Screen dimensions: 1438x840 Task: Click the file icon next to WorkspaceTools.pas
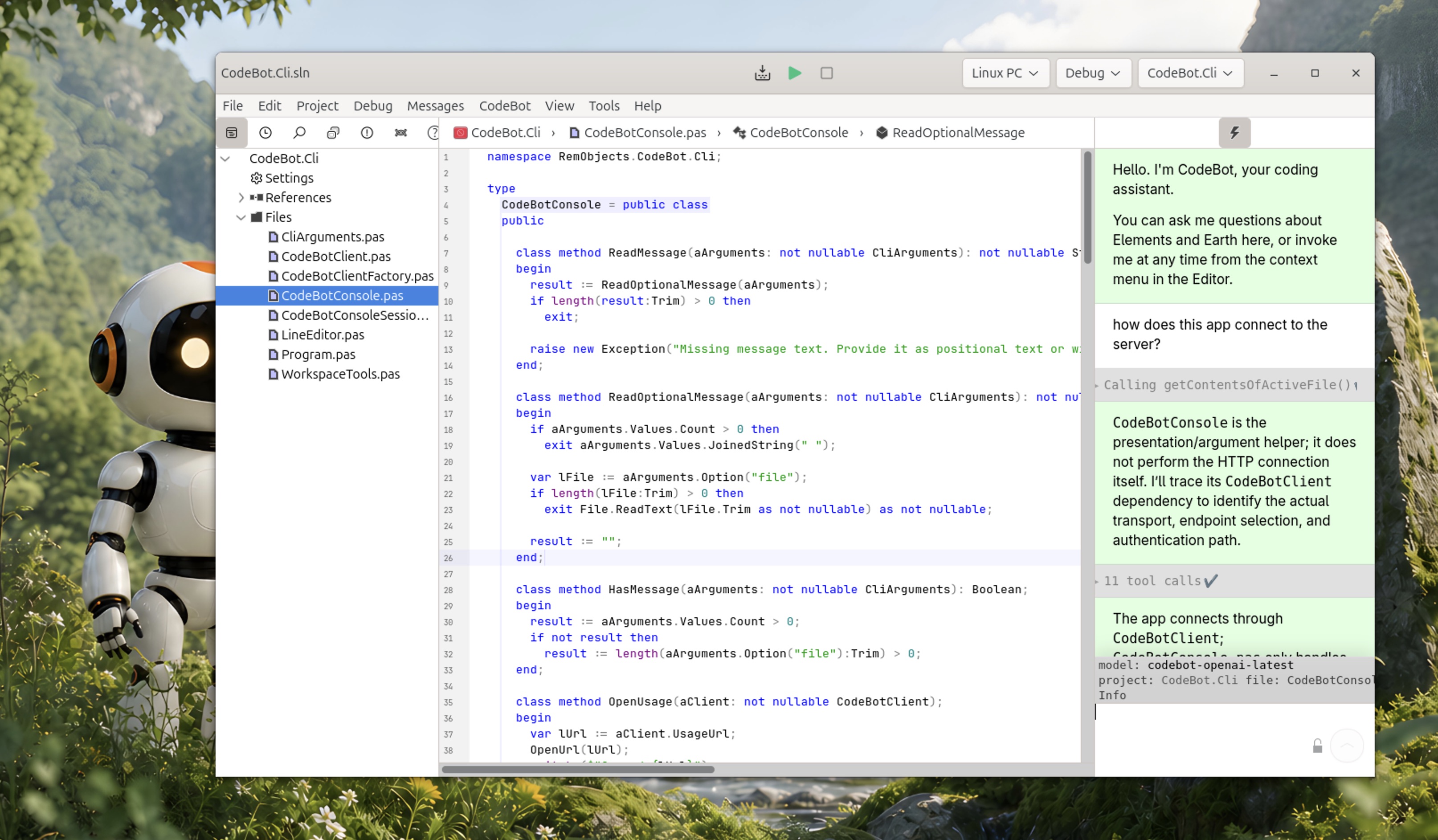274,374
